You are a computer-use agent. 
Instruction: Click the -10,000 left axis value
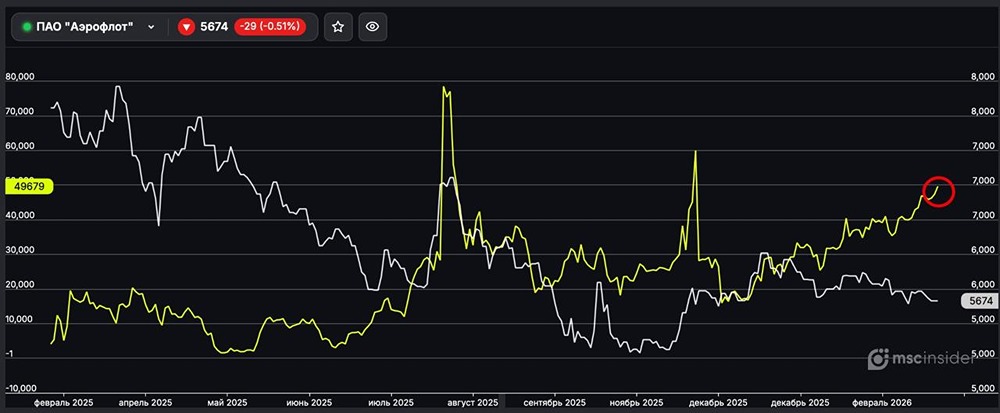click(20, 389)
